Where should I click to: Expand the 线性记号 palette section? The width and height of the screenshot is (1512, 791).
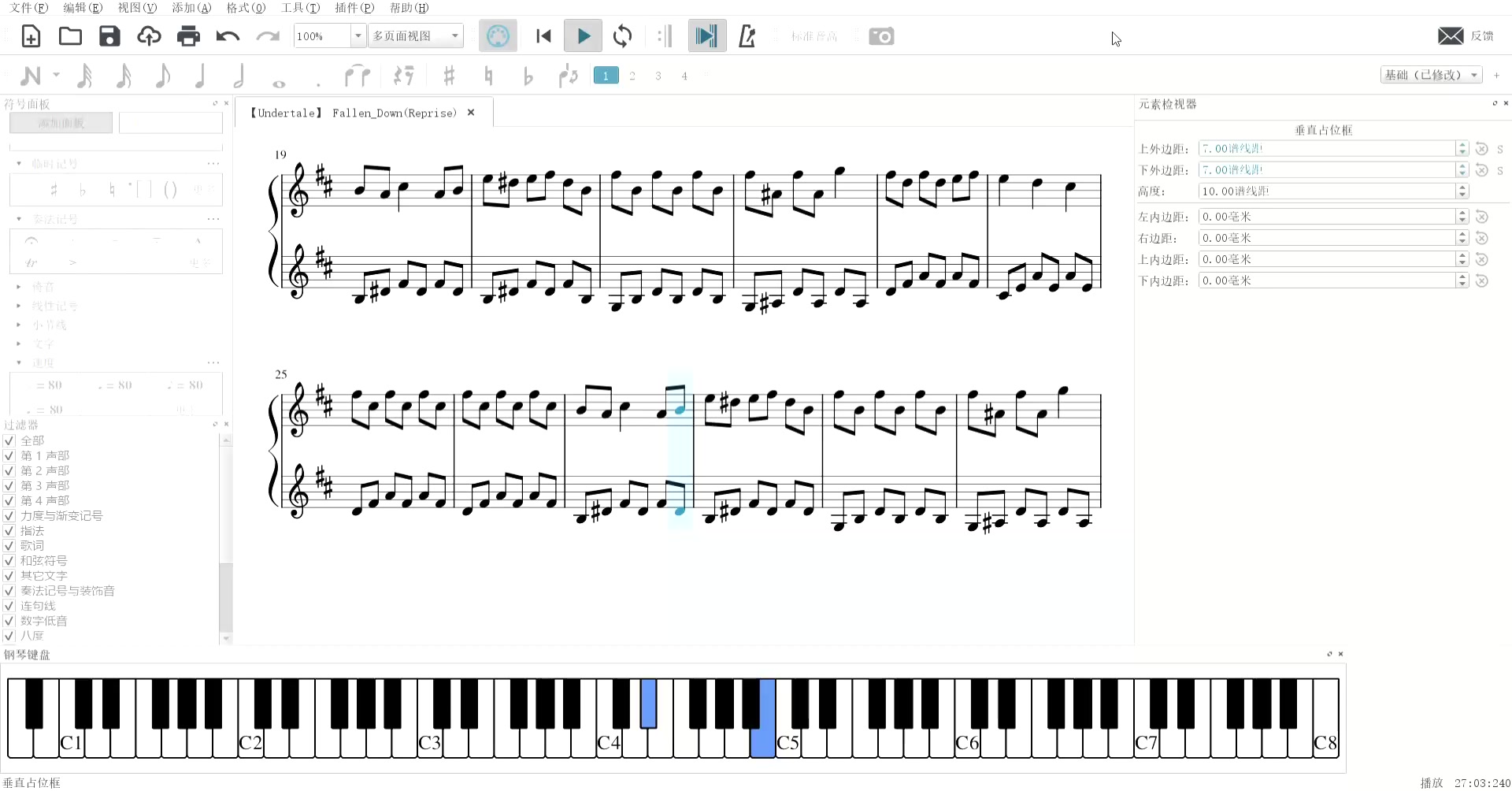(19, 306)
